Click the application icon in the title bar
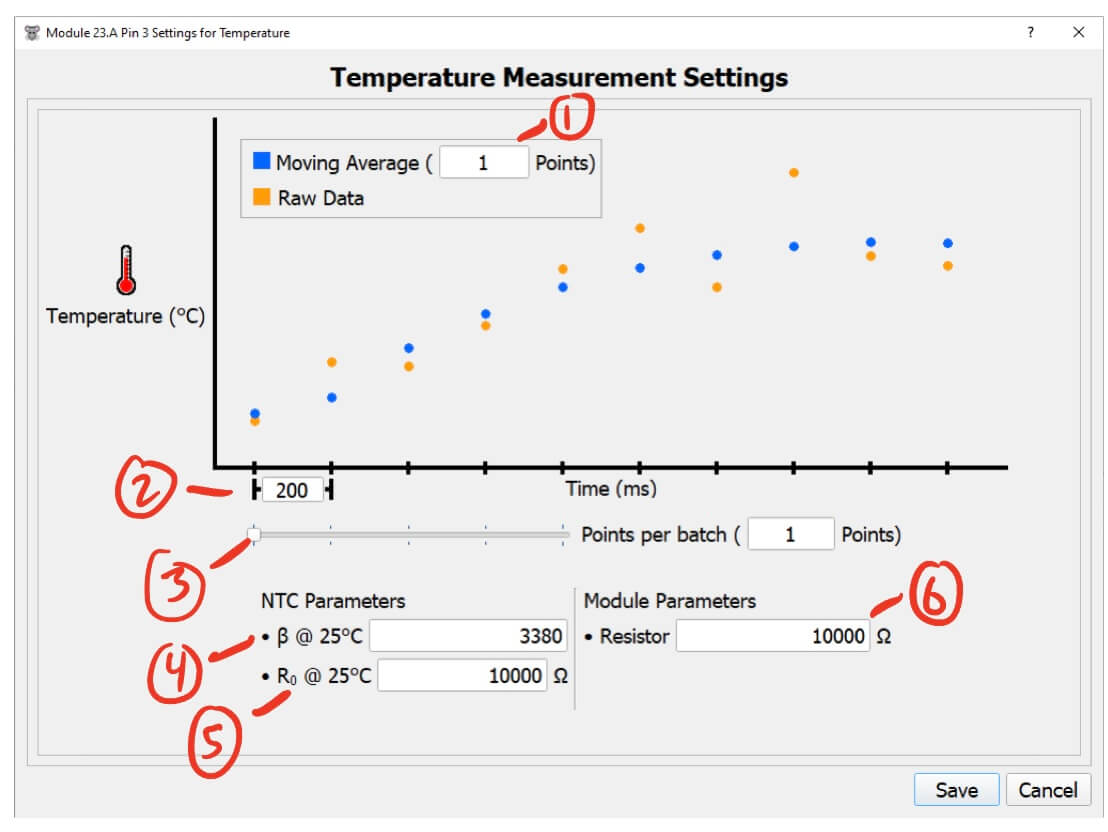1108x832 pixels. pyautogui.click(x=32, y=33)
